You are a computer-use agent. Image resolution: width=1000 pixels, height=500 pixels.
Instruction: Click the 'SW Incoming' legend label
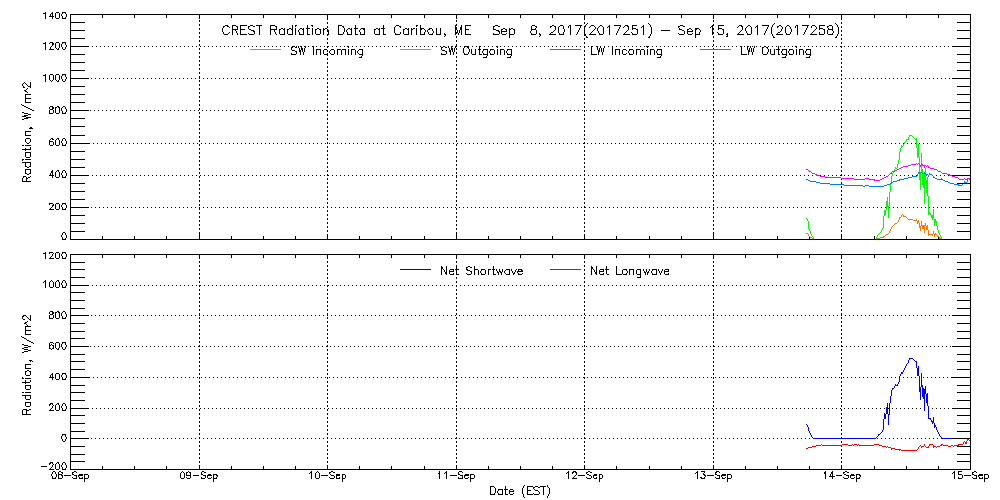(327, 52)
